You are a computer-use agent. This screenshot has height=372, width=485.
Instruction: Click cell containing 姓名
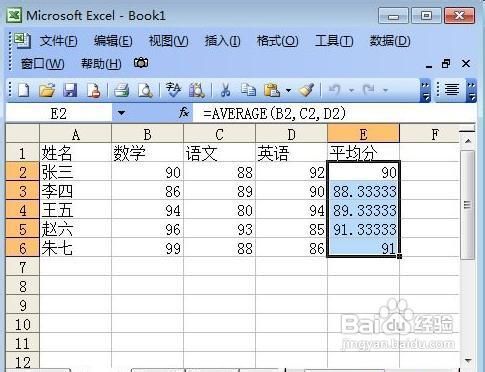point(76,153)
